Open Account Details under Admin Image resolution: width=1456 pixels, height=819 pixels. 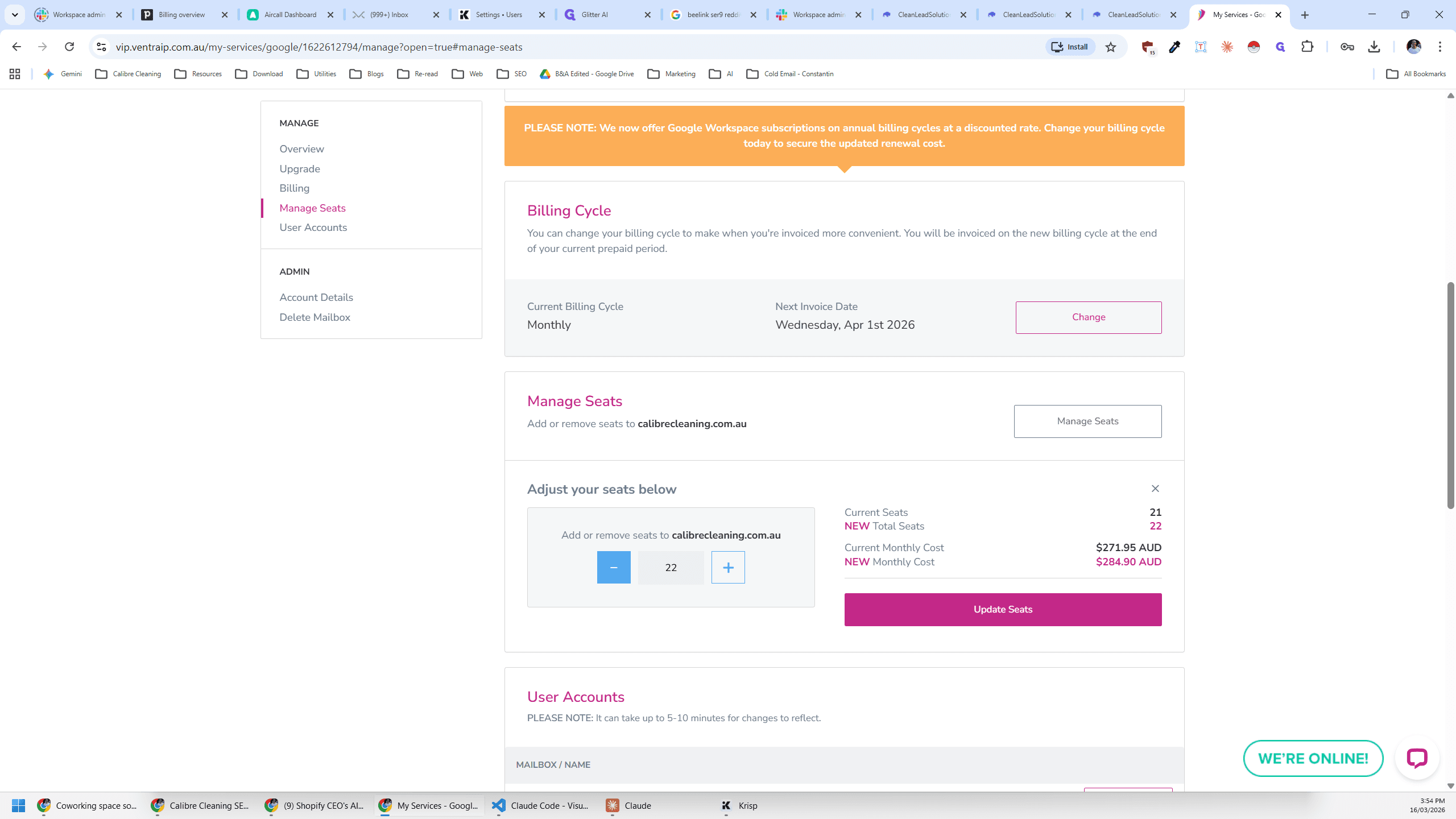pyautogui.click(x=316, y=297)
